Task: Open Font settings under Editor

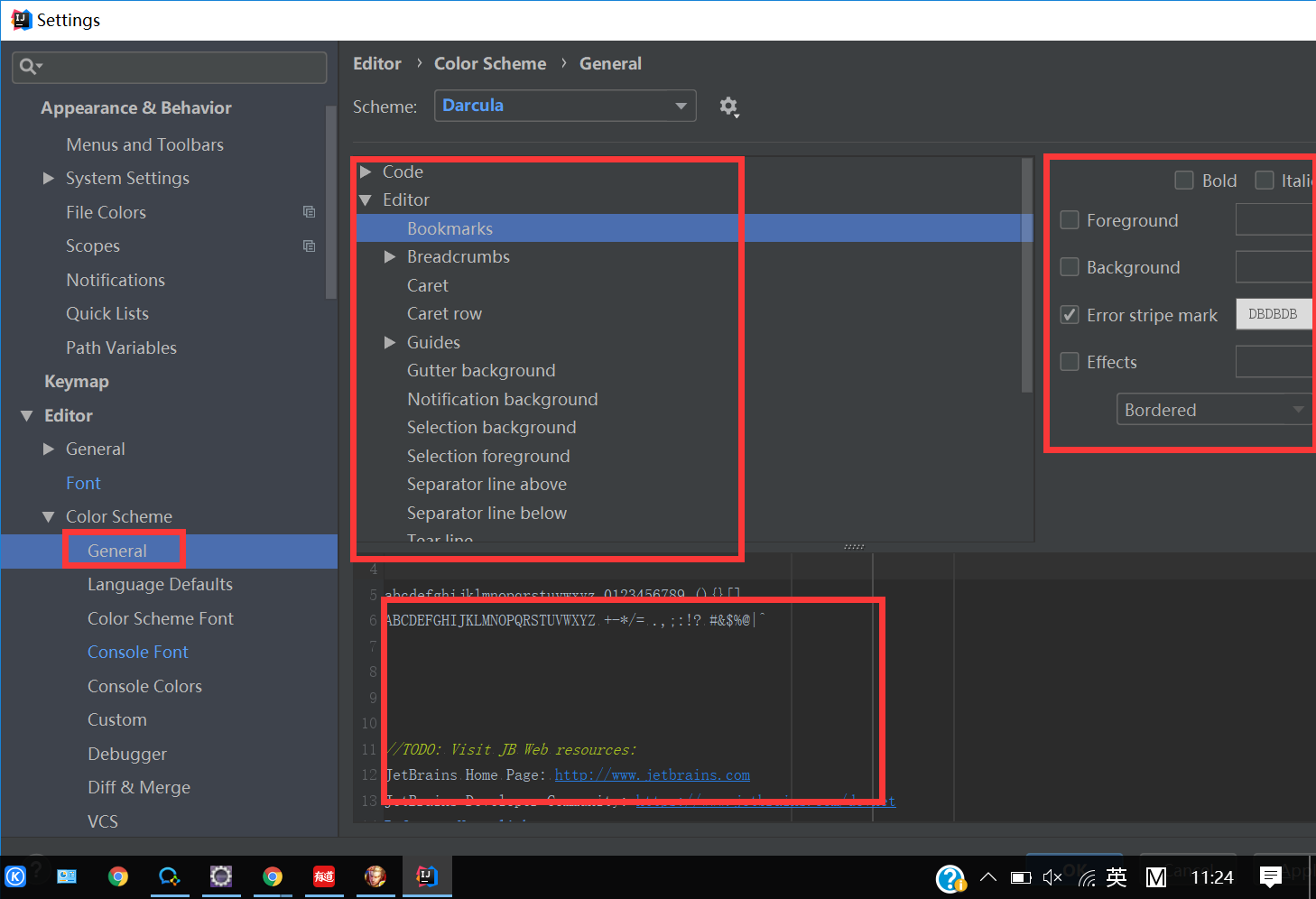Action: [83, 483]
